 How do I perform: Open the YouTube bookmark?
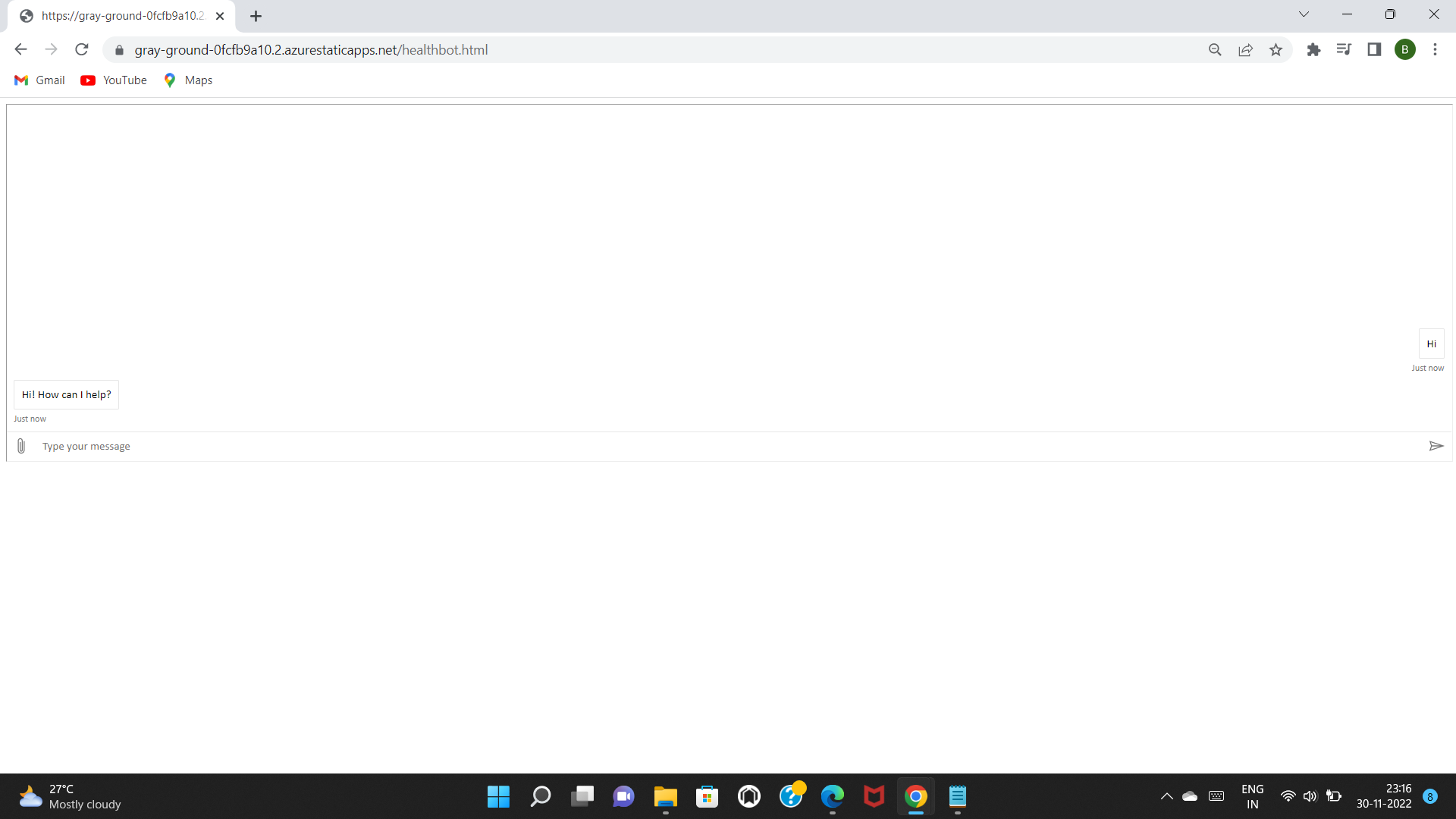point(114,80)
